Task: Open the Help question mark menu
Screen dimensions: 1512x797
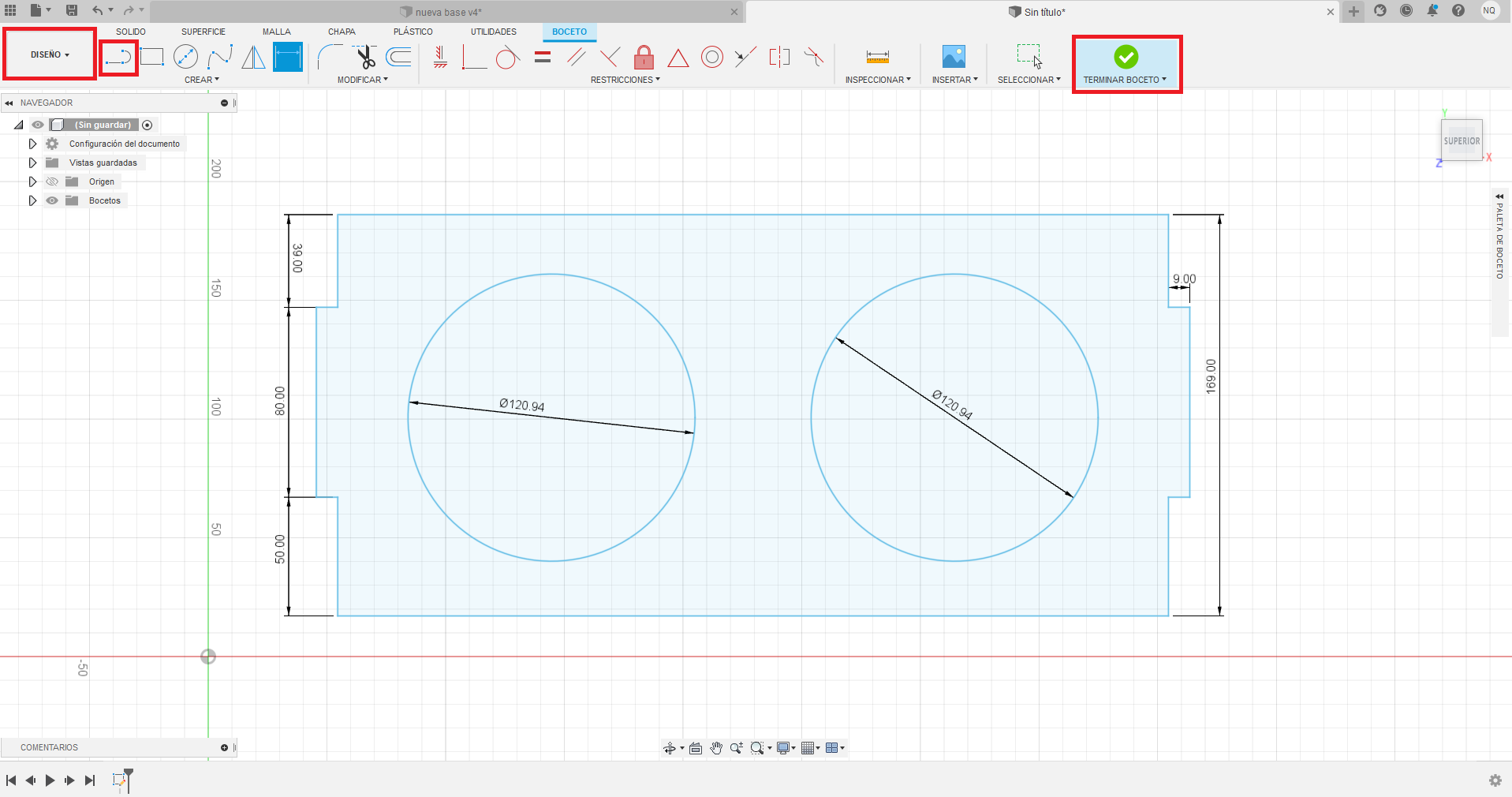Action: 1458,11
